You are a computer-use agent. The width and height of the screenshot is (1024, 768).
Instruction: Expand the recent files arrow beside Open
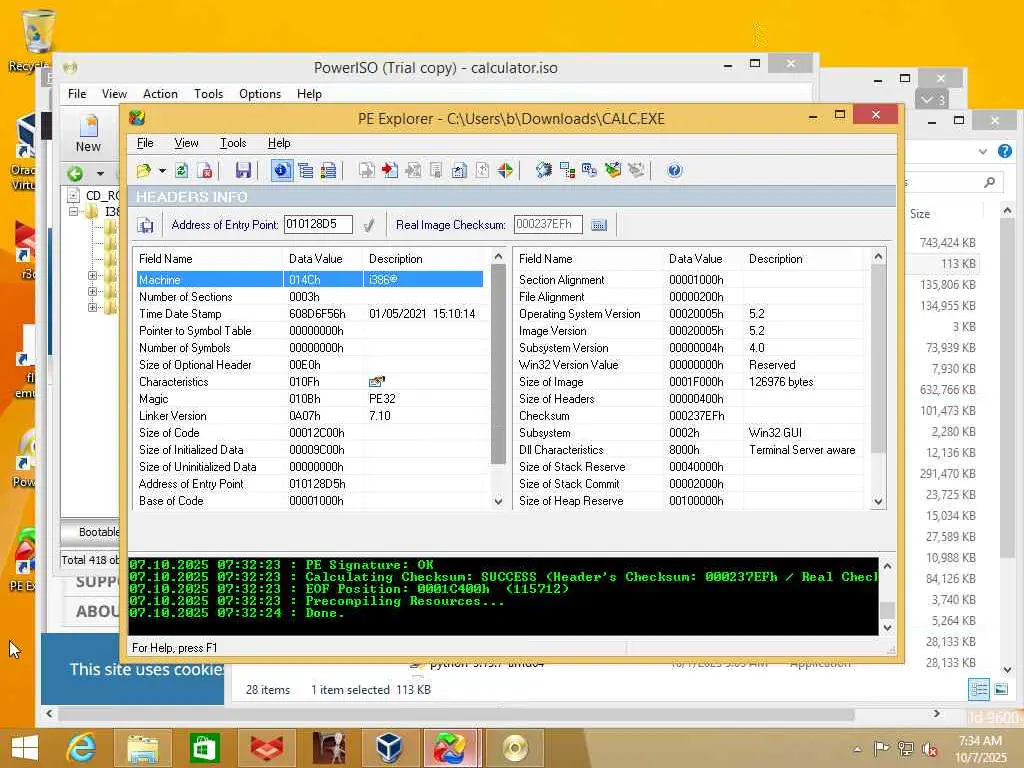pyautogui.click(x=162, y=171)
